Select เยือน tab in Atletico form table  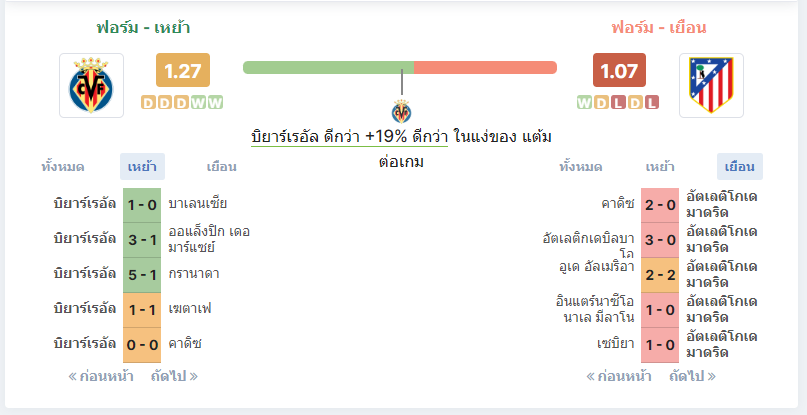pyautogui.click(x=740, y=167)
